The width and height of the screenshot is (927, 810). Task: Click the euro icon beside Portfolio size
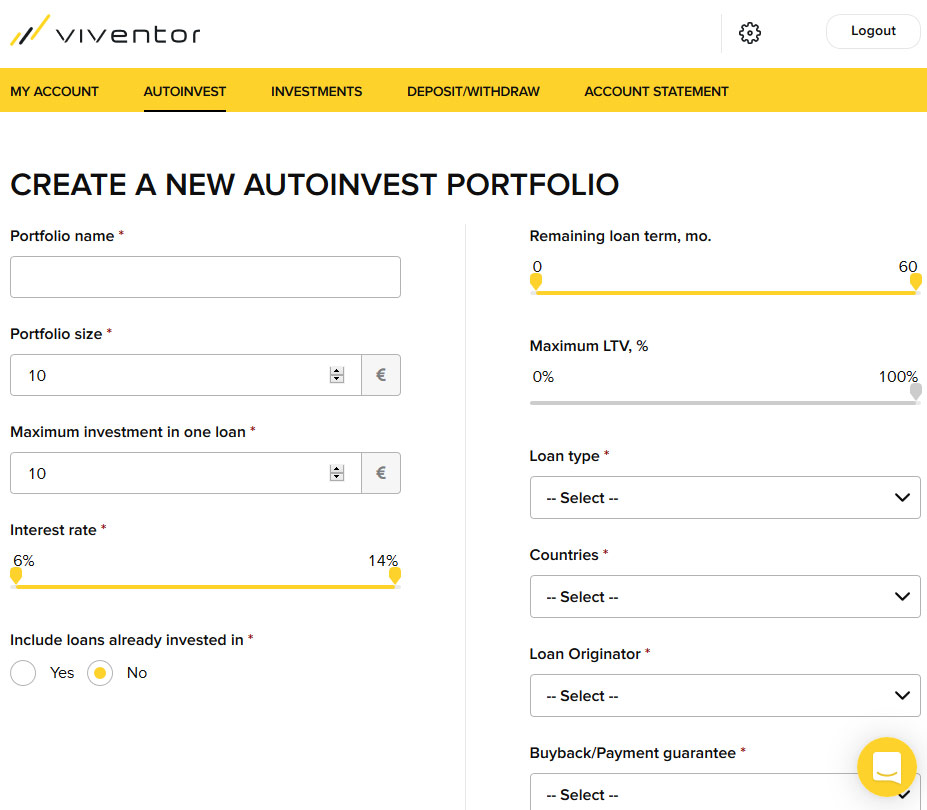point(380,375)
